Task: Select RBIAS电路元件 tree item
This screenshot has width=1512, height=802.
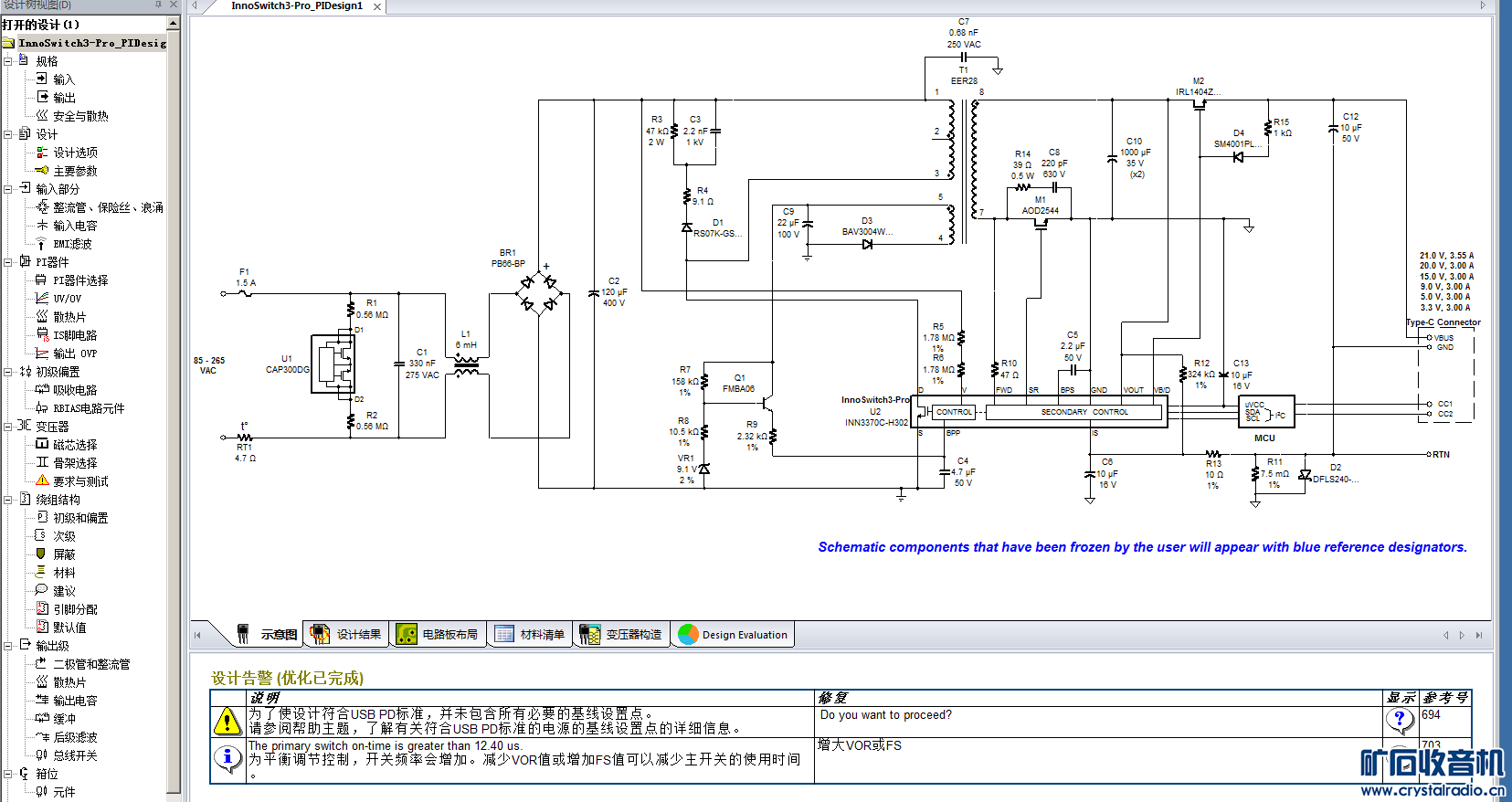Action: [89, 408]
